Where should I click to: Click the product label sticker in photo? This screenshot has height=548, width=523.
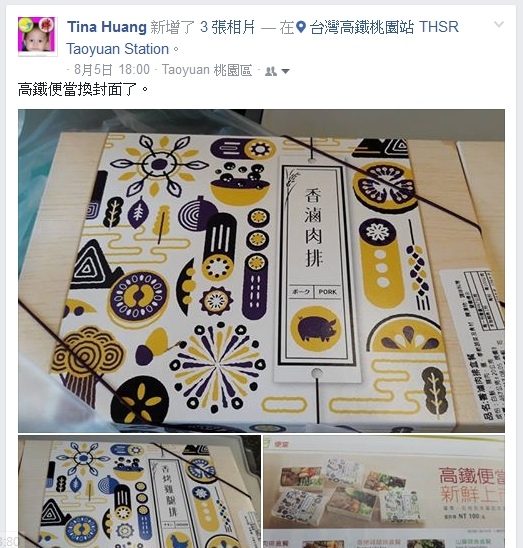(x=474, y=344)
